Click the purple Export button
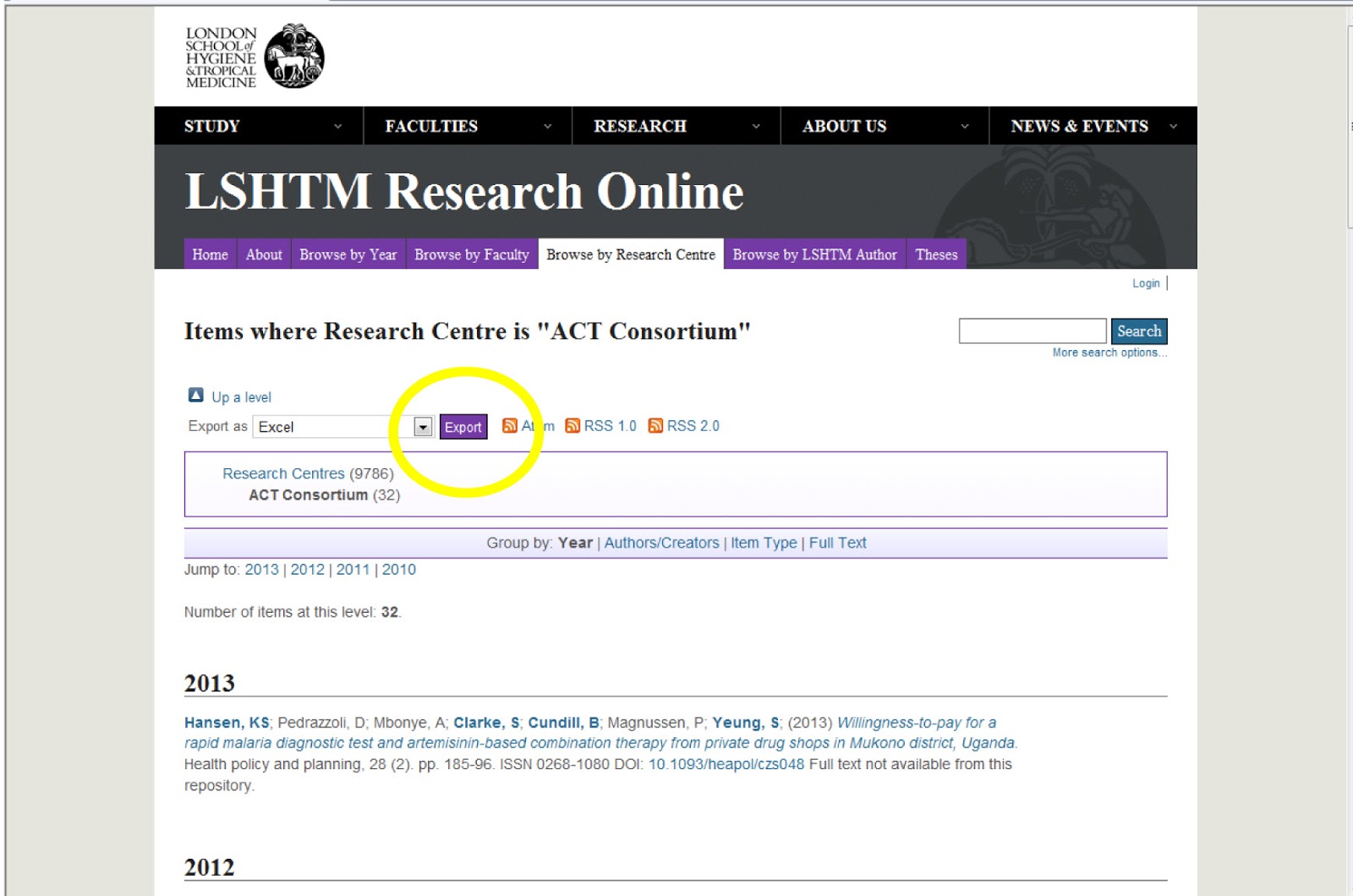 pyautogui.click(x=463, y=427)
